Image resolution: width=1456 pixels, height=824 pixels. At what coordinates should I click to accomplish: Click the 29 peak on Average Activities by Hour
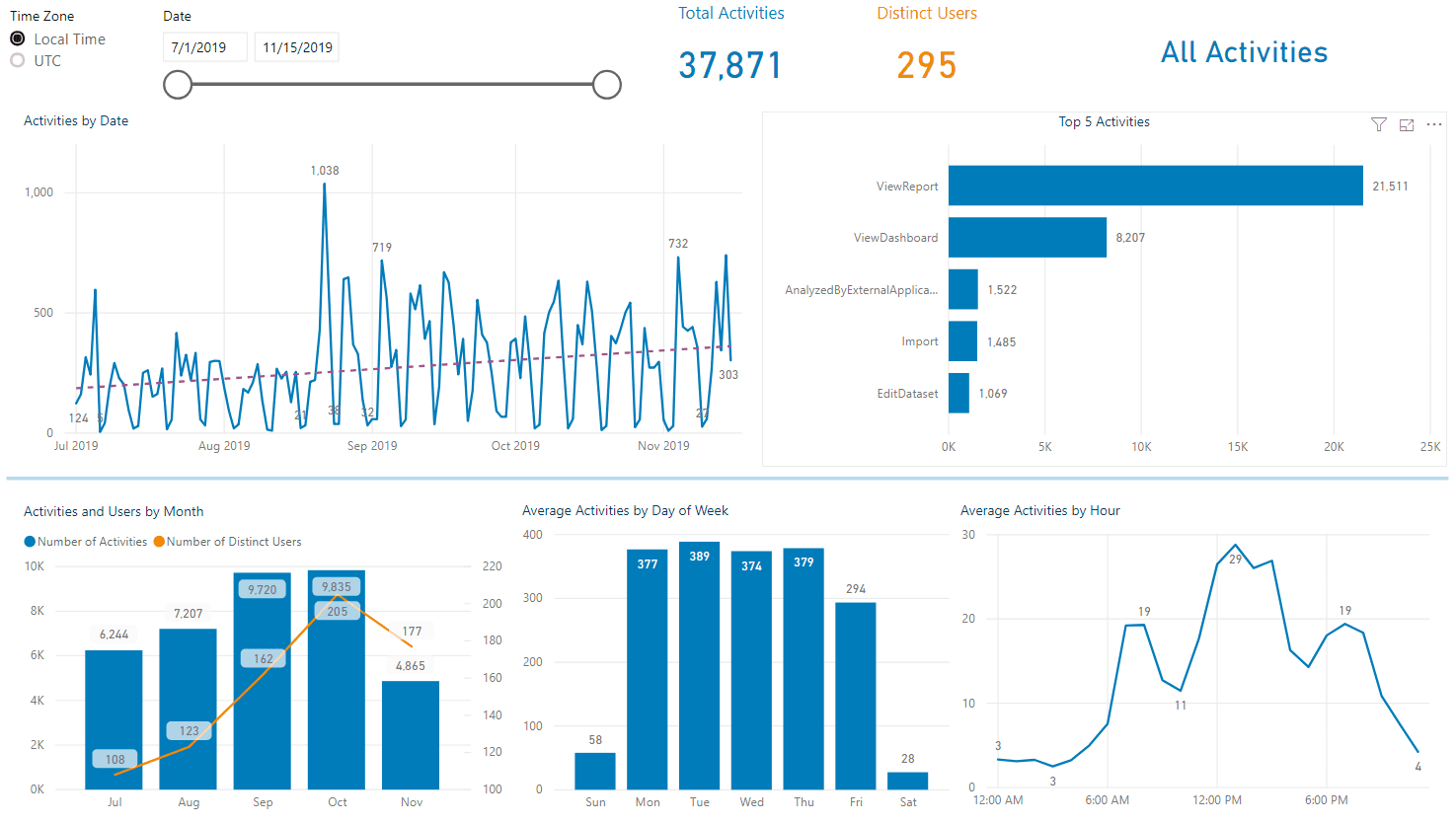(x=1233, y=544)
